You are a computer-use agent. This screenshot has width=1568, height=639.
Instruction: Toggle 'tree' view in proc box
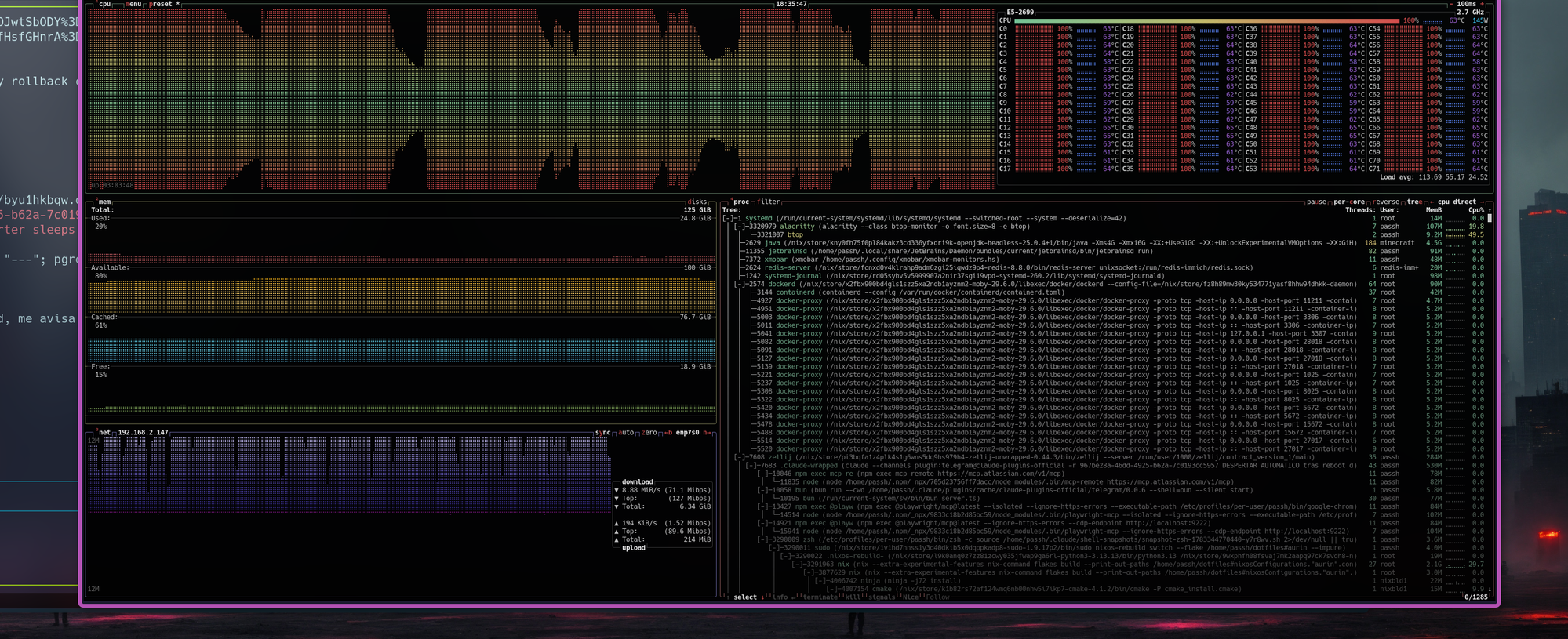[x=1414, y=202]
